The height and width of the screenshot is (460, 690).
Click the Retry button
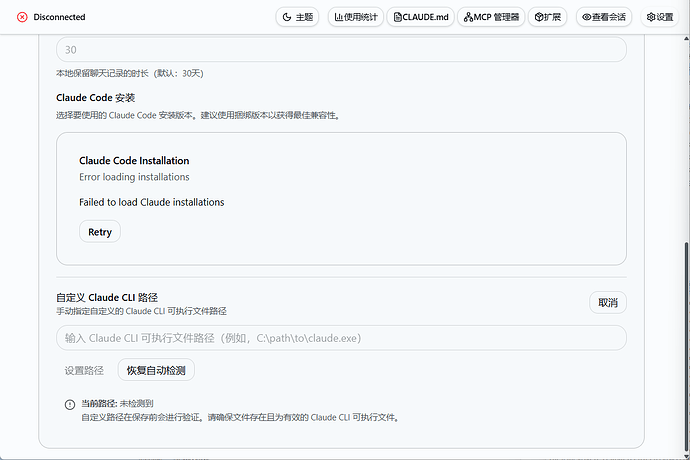coord(100,232)
